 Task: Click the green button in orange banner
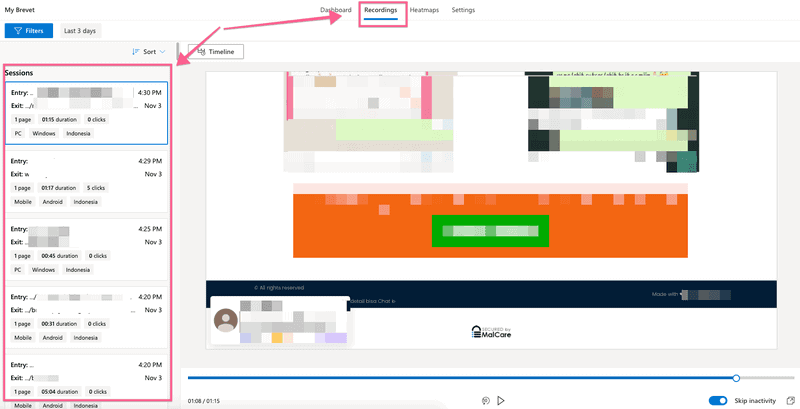point(490,230)
